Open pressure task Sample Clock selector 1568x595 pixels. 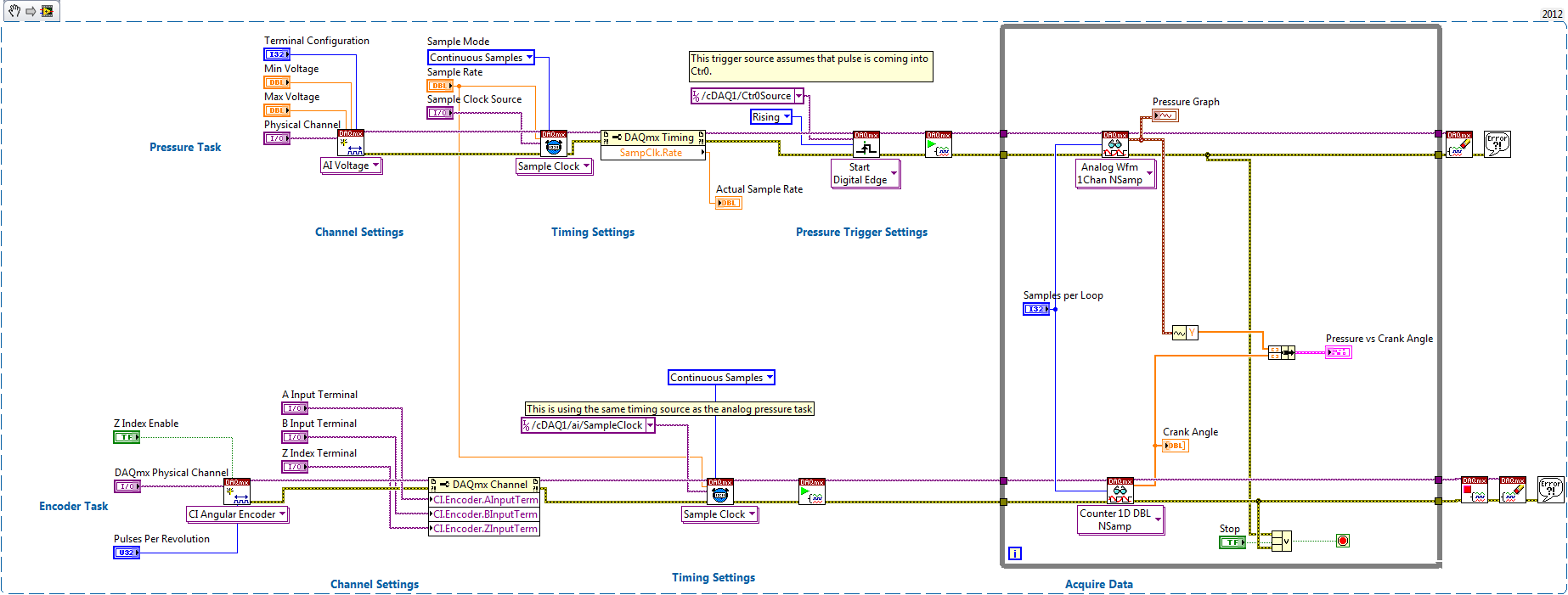click(x=555, y=166)
